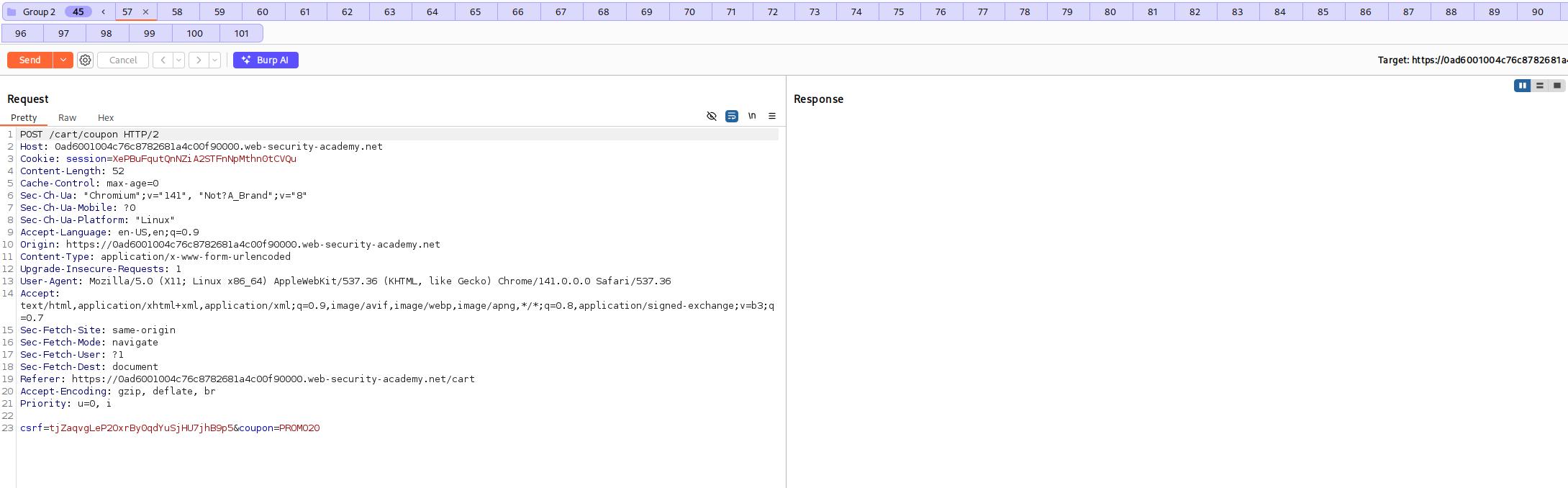
Task: Toggle show newline characters \n button
Action: [x=752, y=116]
